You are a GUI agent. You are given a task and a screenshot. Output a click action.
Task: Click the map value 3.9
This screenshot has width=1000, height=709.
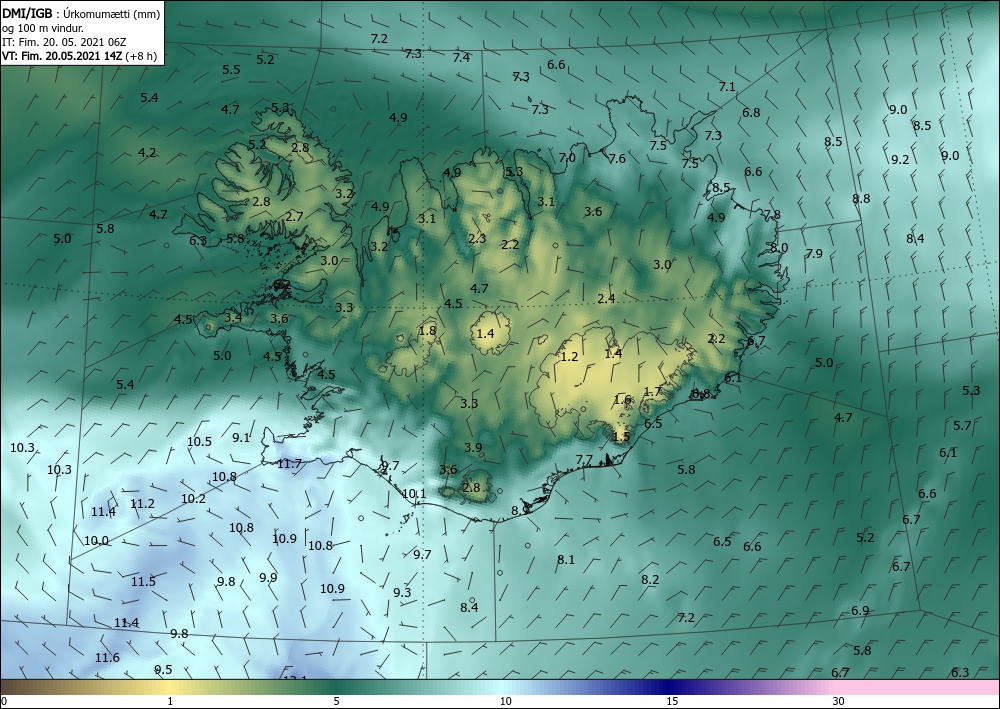[473, 448]
